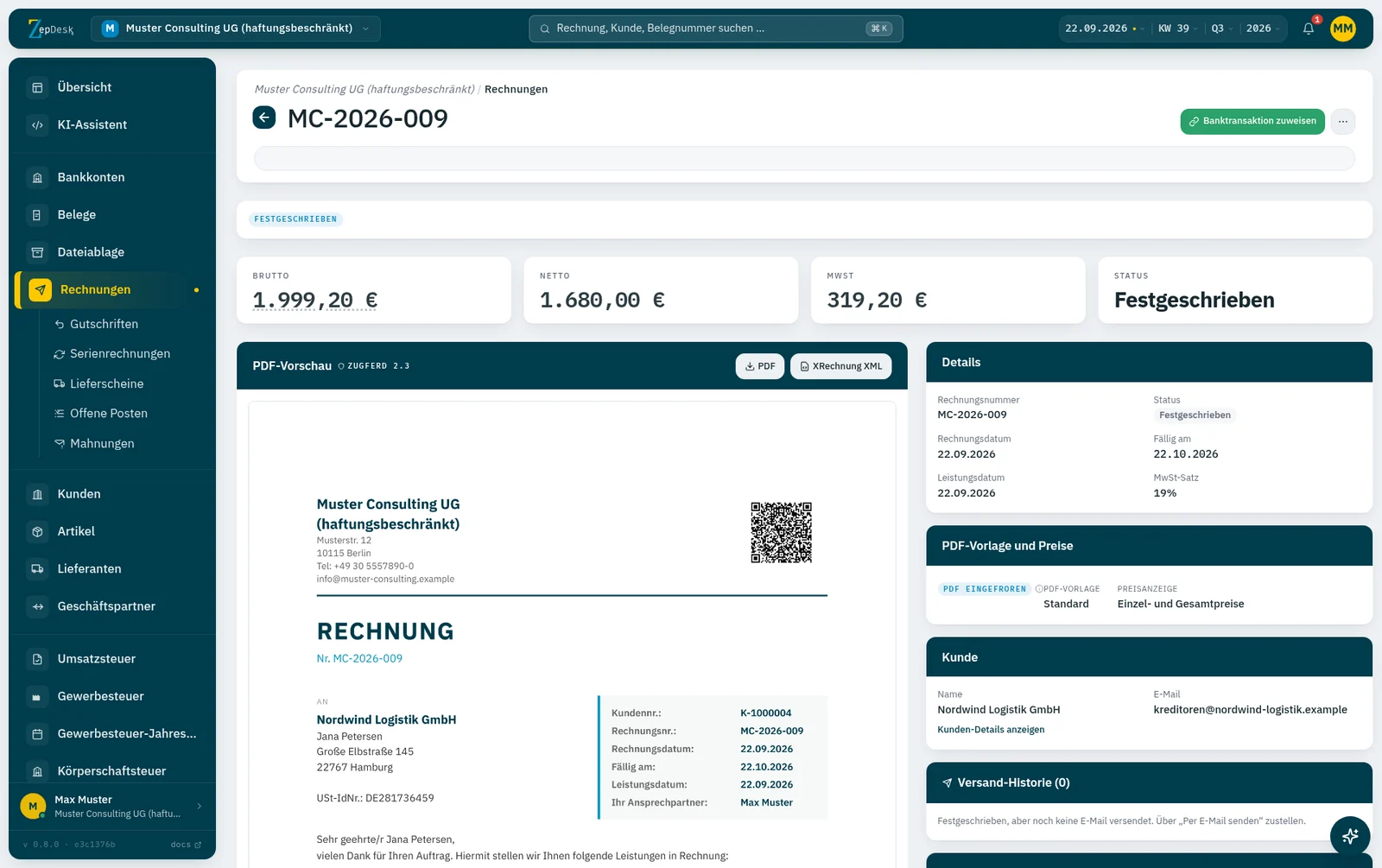Image resolution: width=1382 pixels, height=868 pixels.
Task: Click the docs link in the sidebar footer
Action: click(x=186, y=845)
